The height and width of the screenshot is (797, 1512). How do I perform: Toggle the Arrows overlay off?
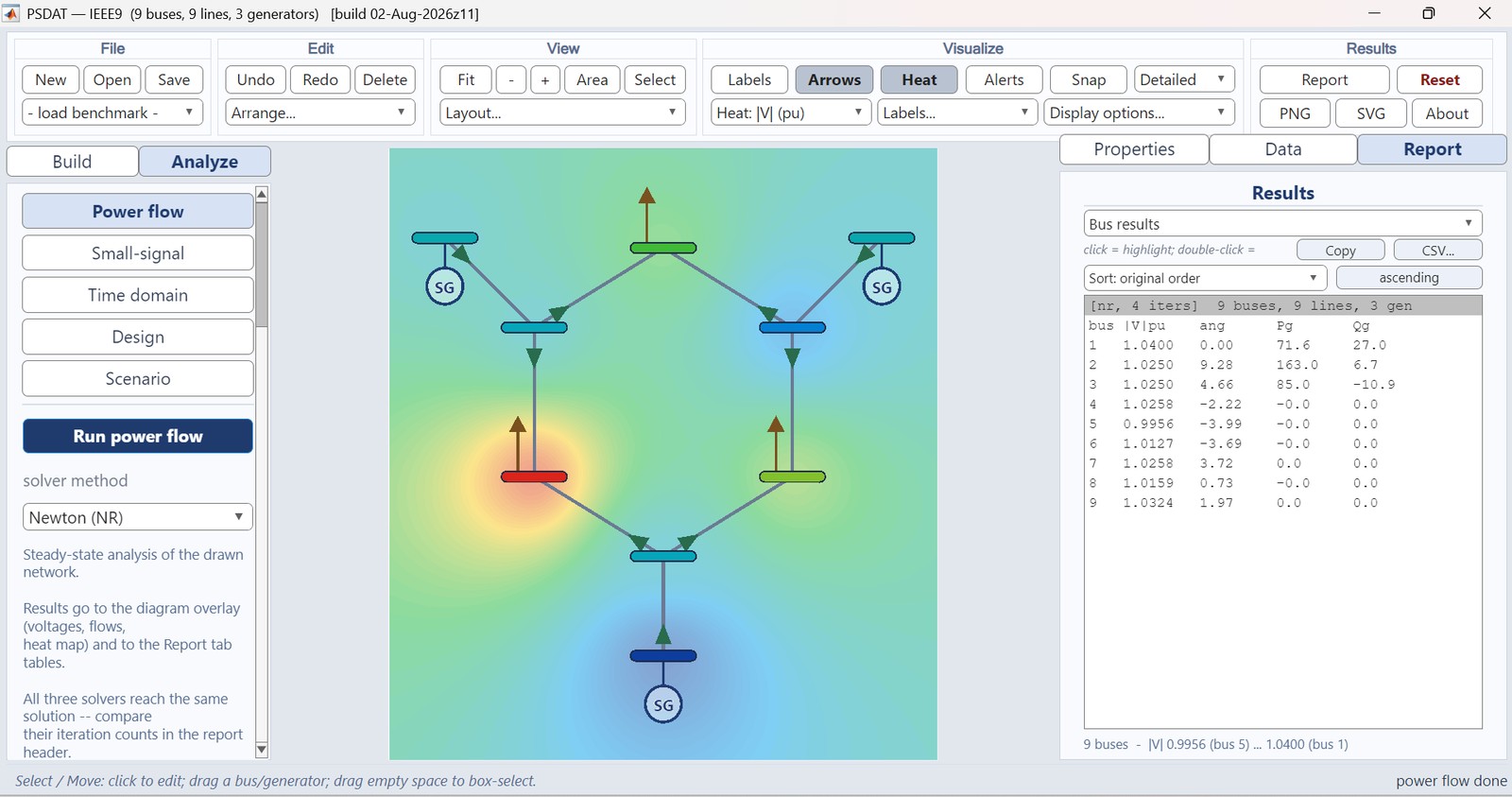tap(834, 79)
